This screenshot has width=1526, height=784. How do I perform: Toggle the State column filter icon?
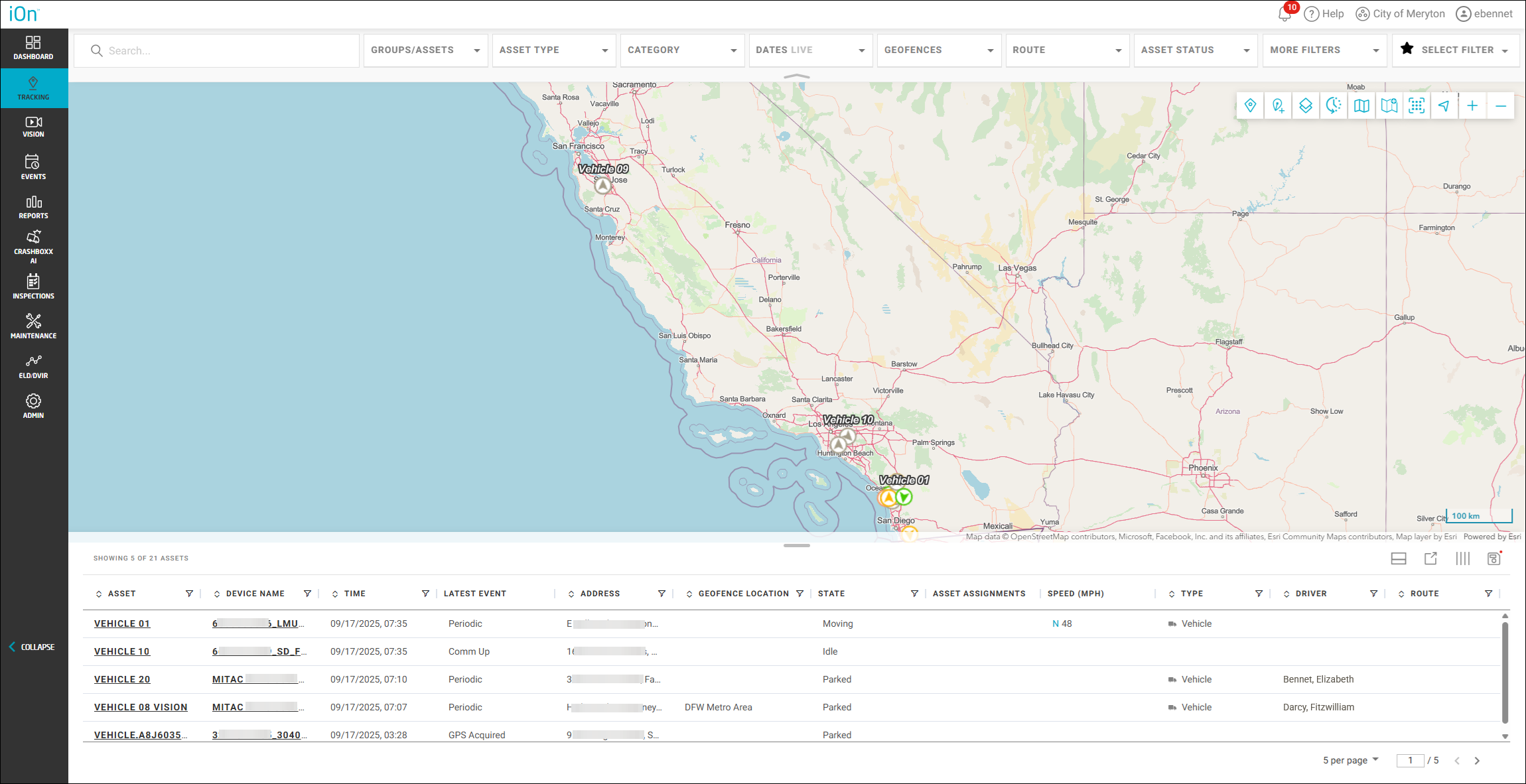pyautogui.click(x=914, y=594)
